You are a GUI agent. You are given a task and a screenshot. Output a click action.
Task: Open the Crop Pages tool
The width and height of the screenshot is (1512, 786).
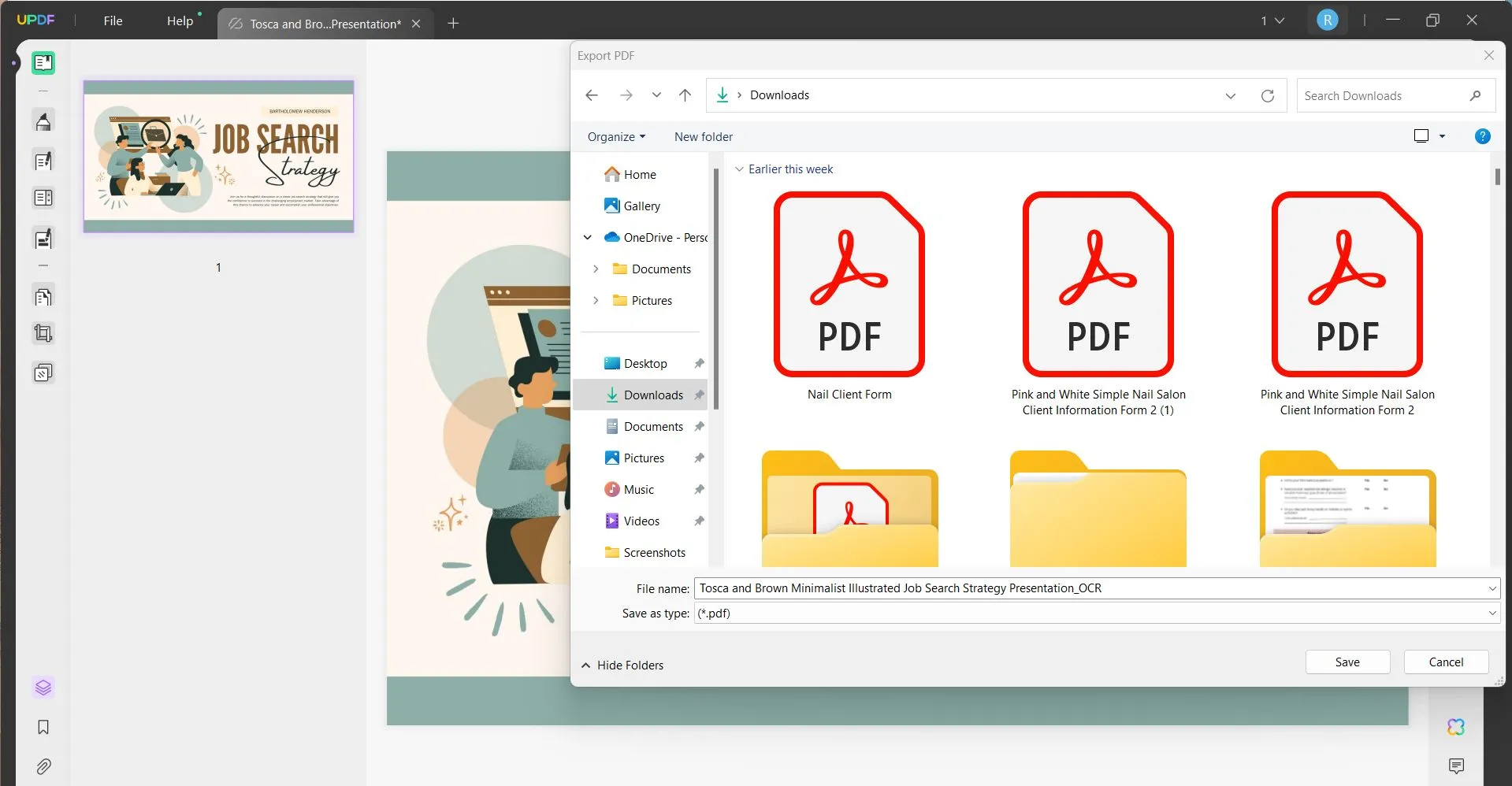click(43, 332)
